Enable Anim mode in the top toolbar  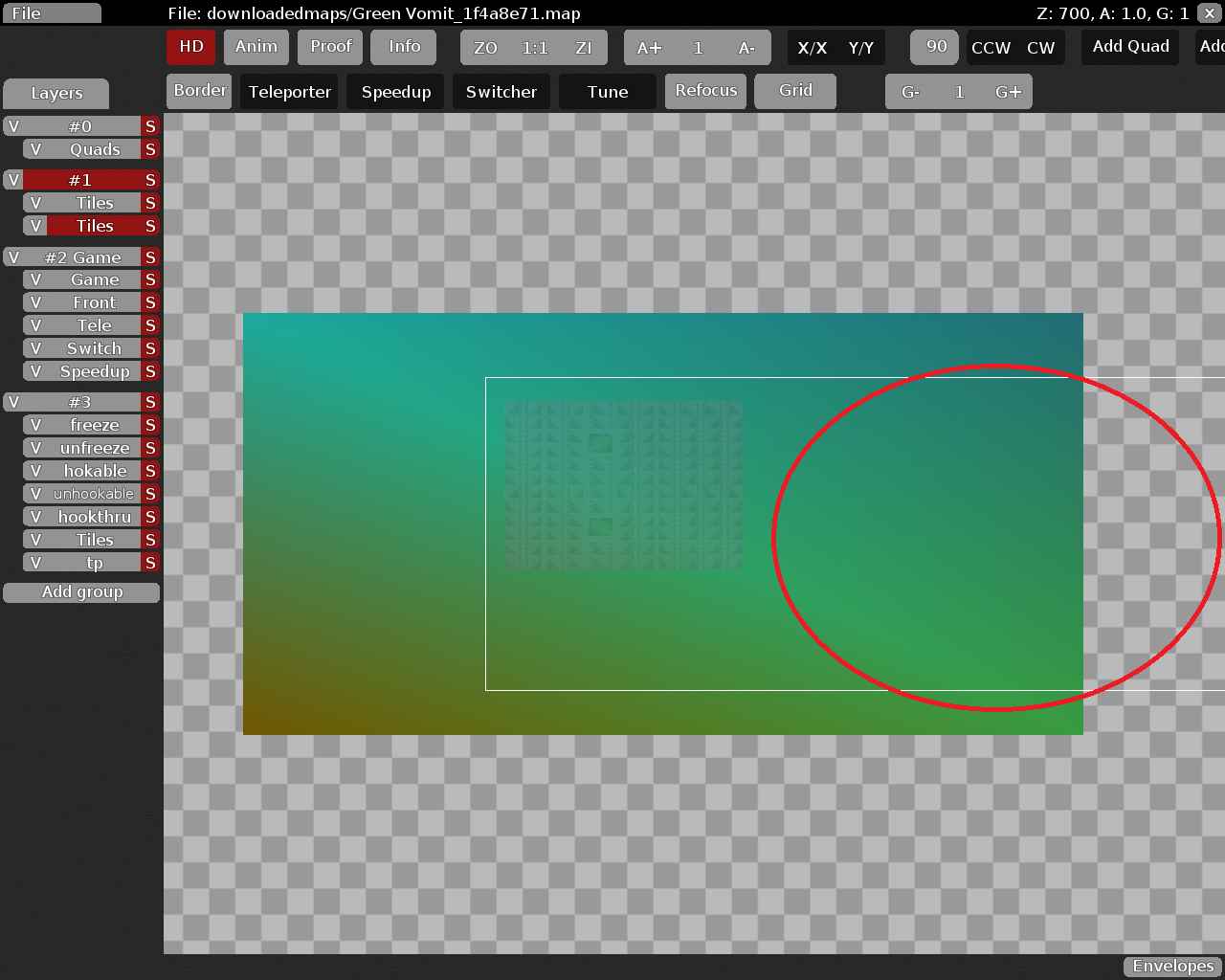click(256, 46)
